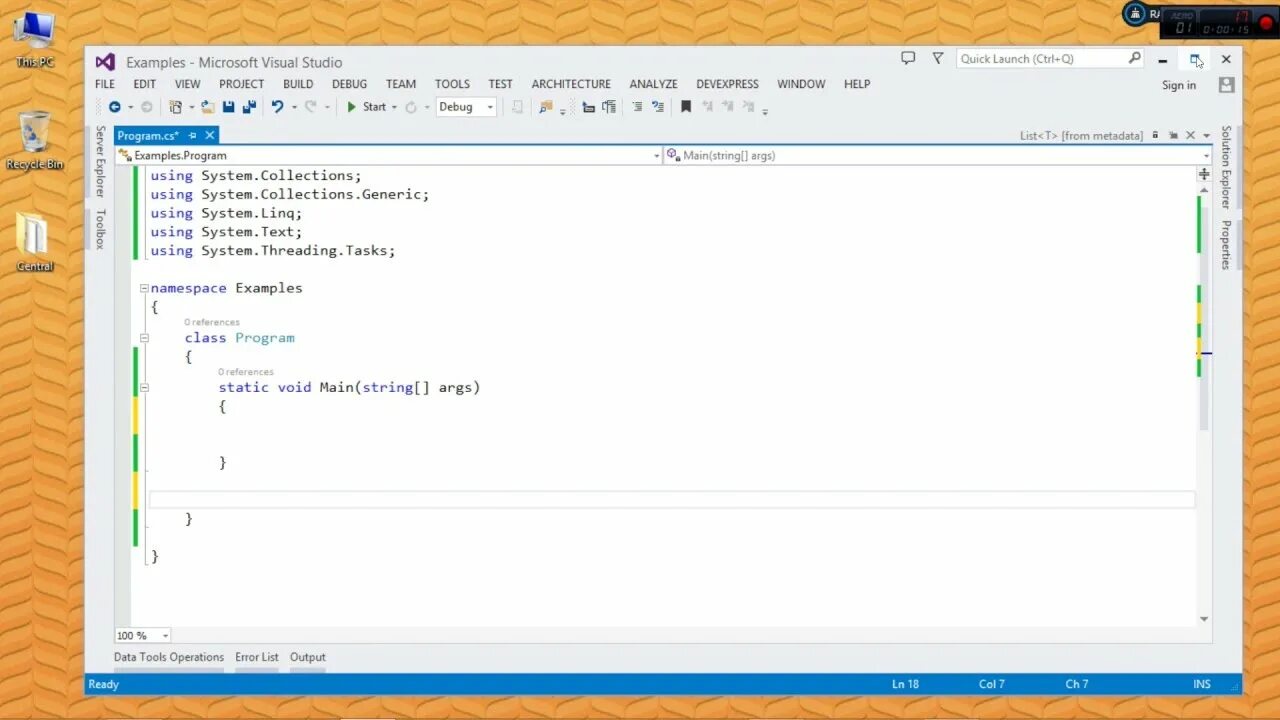Click the decrease indent toolbar icon
The width and height of the screenshot is (1280, 720).
588,107
